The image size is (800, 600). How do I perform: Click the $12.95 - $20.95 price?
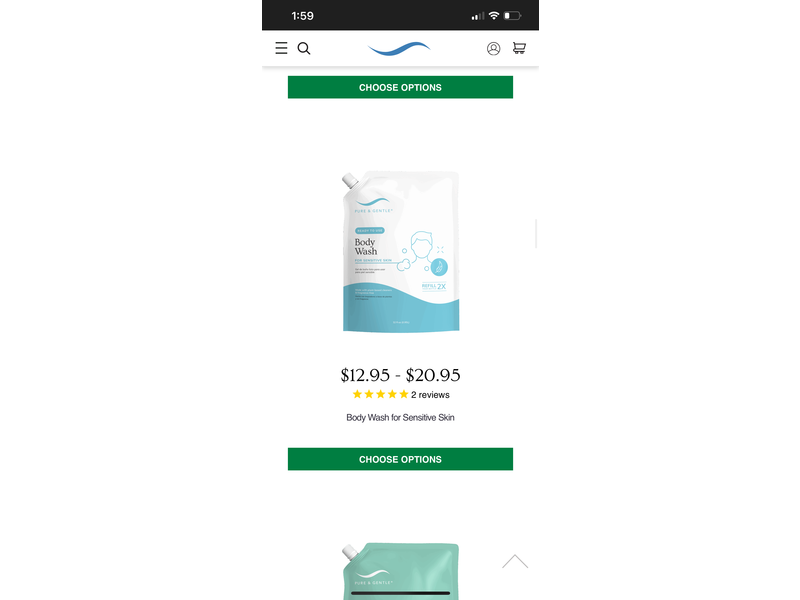click(400, 375)
